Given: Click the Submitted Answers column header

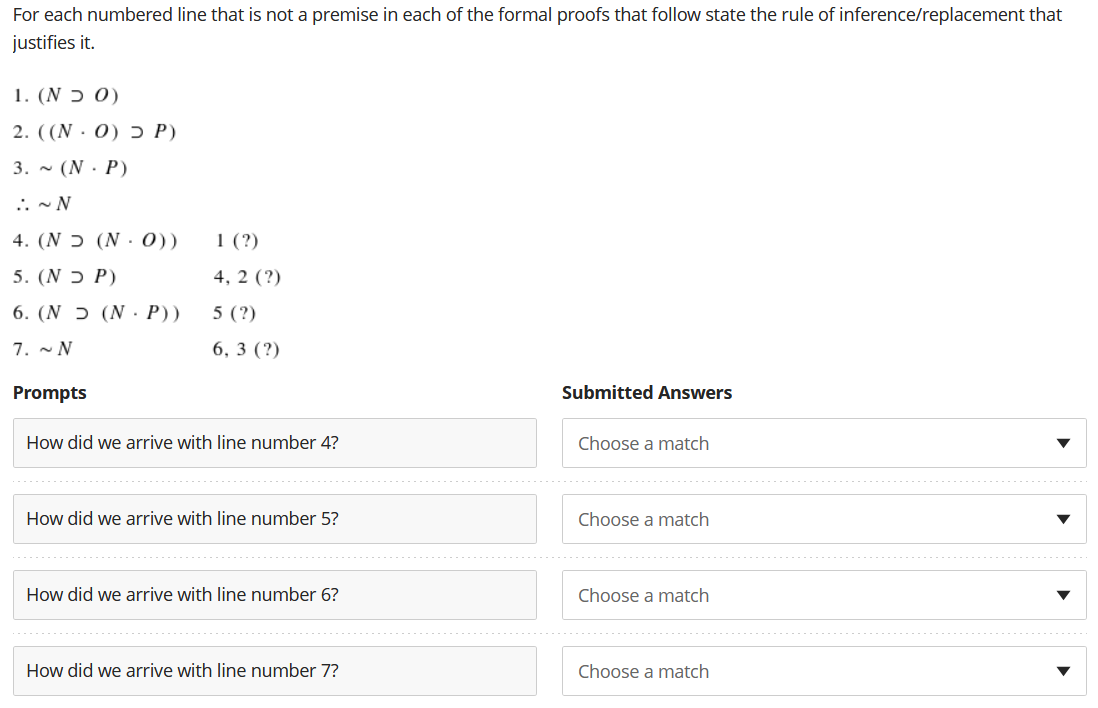Looking at the screenshot, I should (647, 392).
